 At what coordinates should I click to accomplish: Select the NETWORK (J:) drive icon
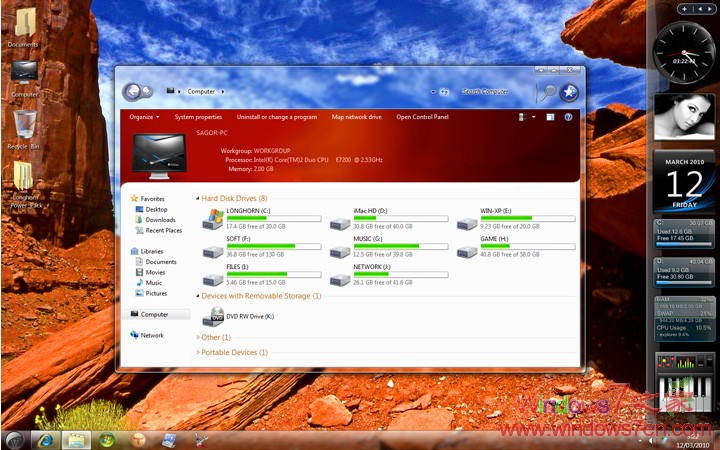click(x=340, y=280)
